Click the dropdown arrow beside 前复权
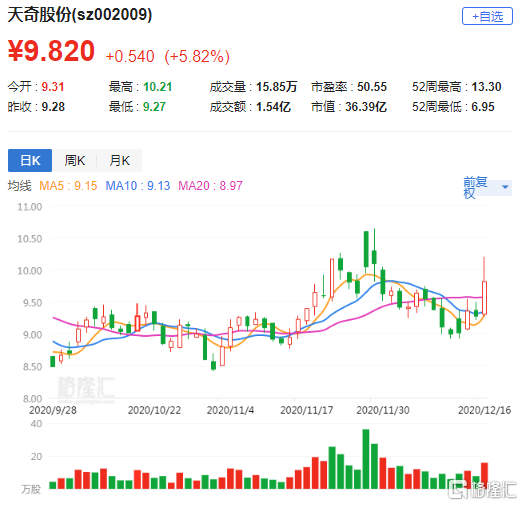 pyautogui.click(x=505, y=187)
